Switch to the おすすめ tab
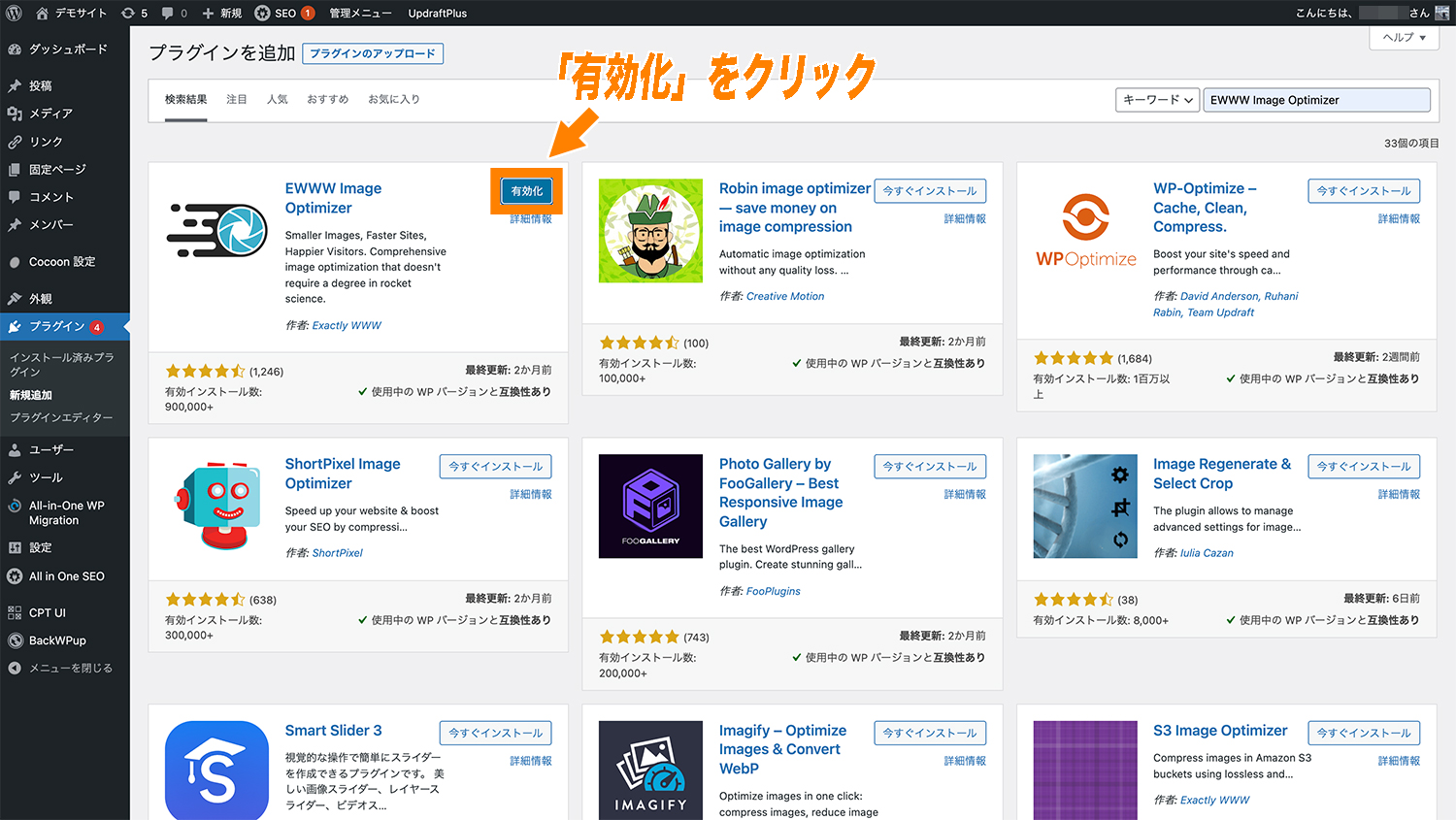 click(x=327, y=98)
